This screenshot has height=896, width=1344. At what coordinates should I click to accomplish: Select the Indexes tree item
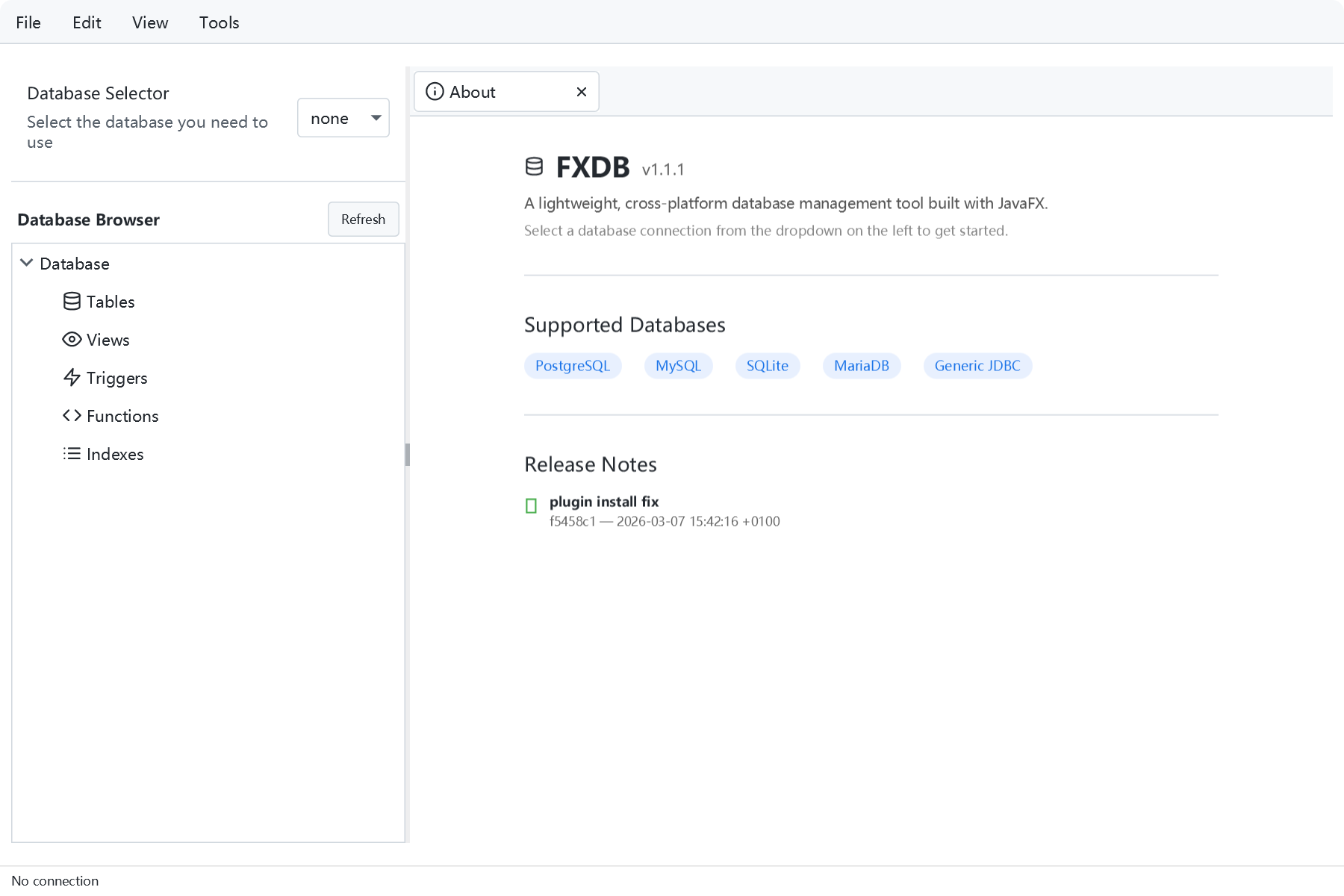pyautogui.click(x=208, y=454)
